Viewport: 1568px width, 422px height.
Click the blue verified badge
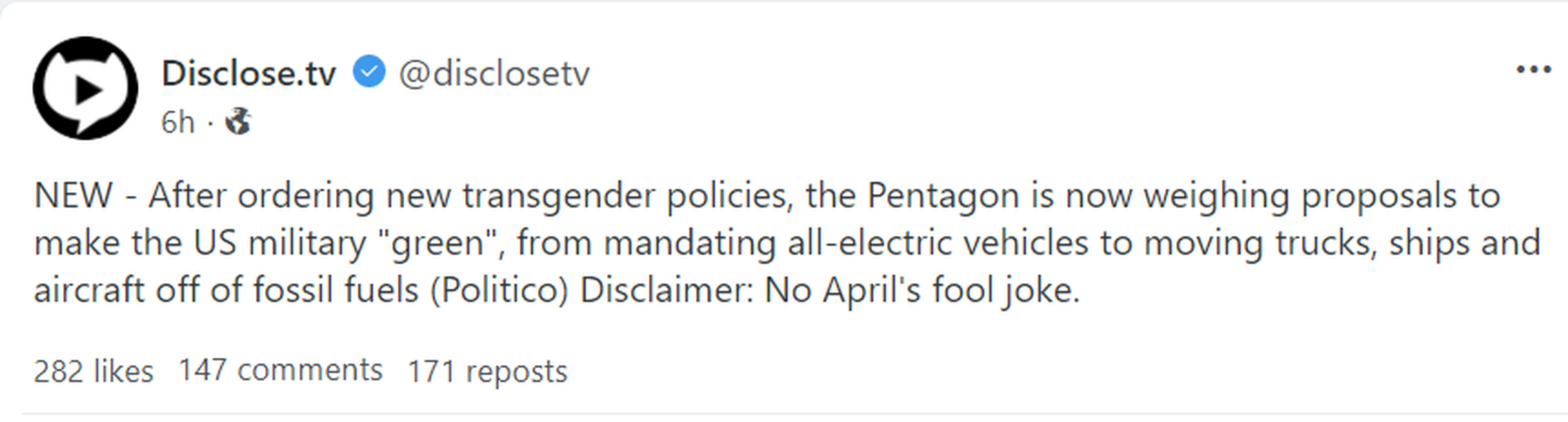[369, 72]
